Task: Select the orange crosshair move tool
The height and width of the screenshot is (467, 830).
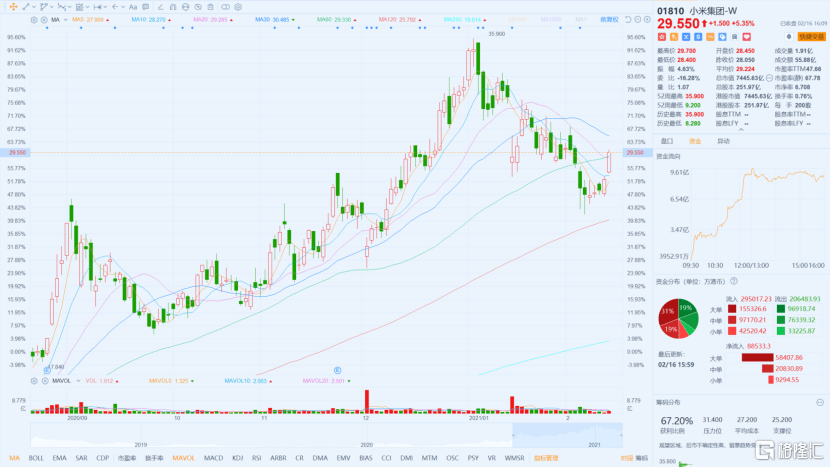Action: tap(13, 7)
